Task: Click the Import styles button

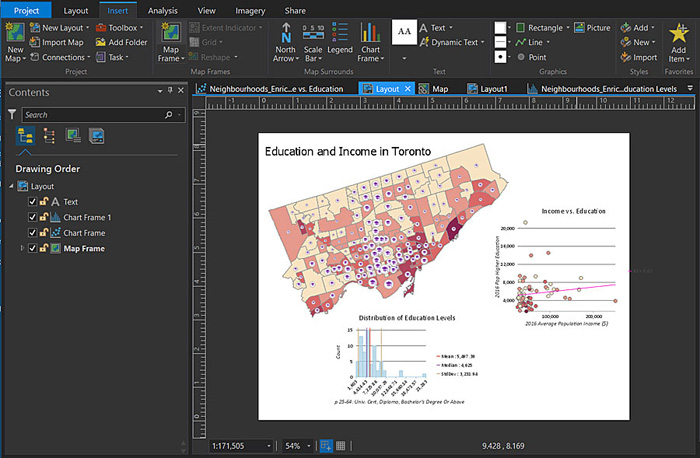Action: (x=639, y=57)
